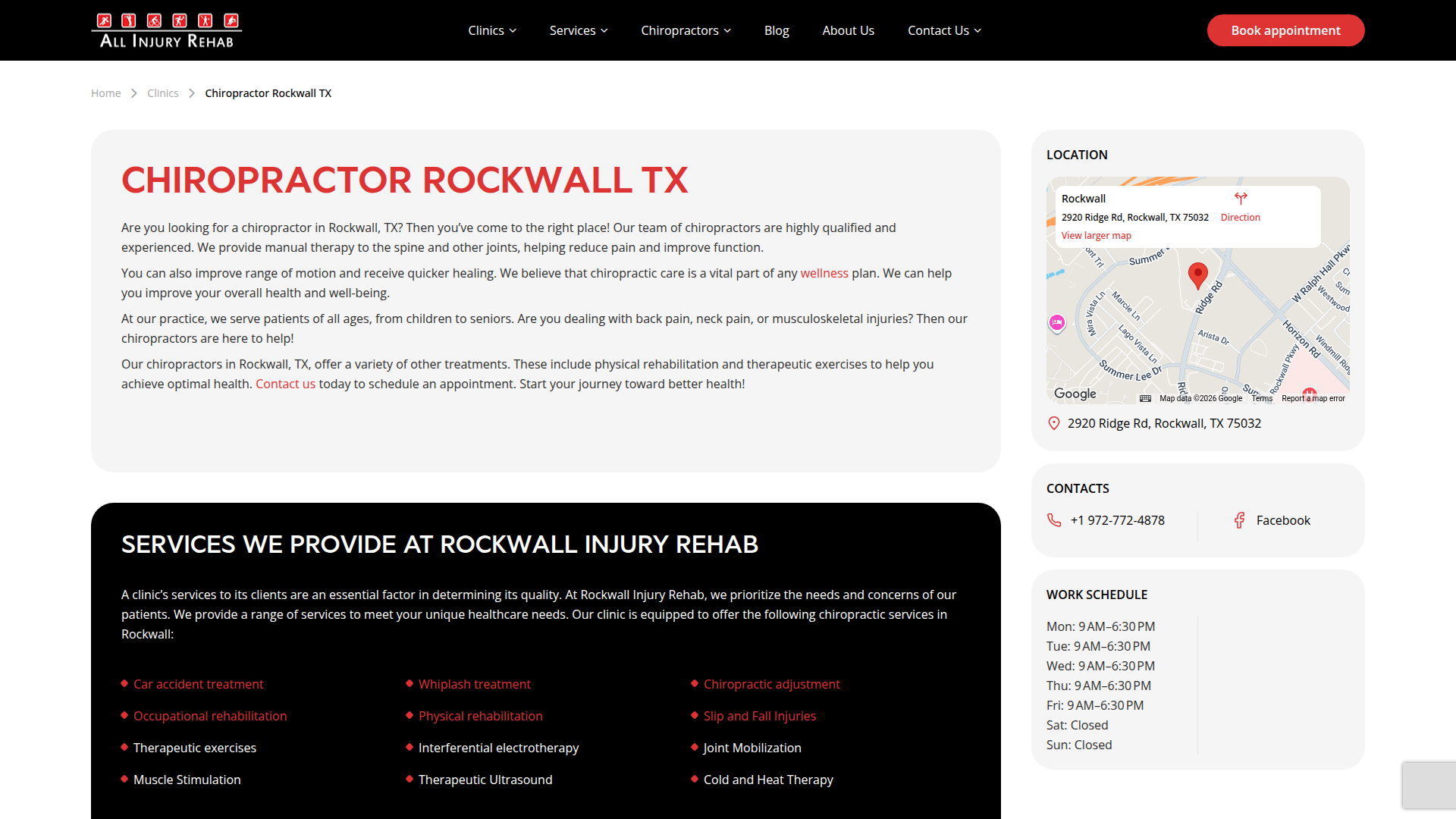The height and width of the screenshot is (819, 1456).
Task: Open the wellness link in the text
Action: point(824,273)
